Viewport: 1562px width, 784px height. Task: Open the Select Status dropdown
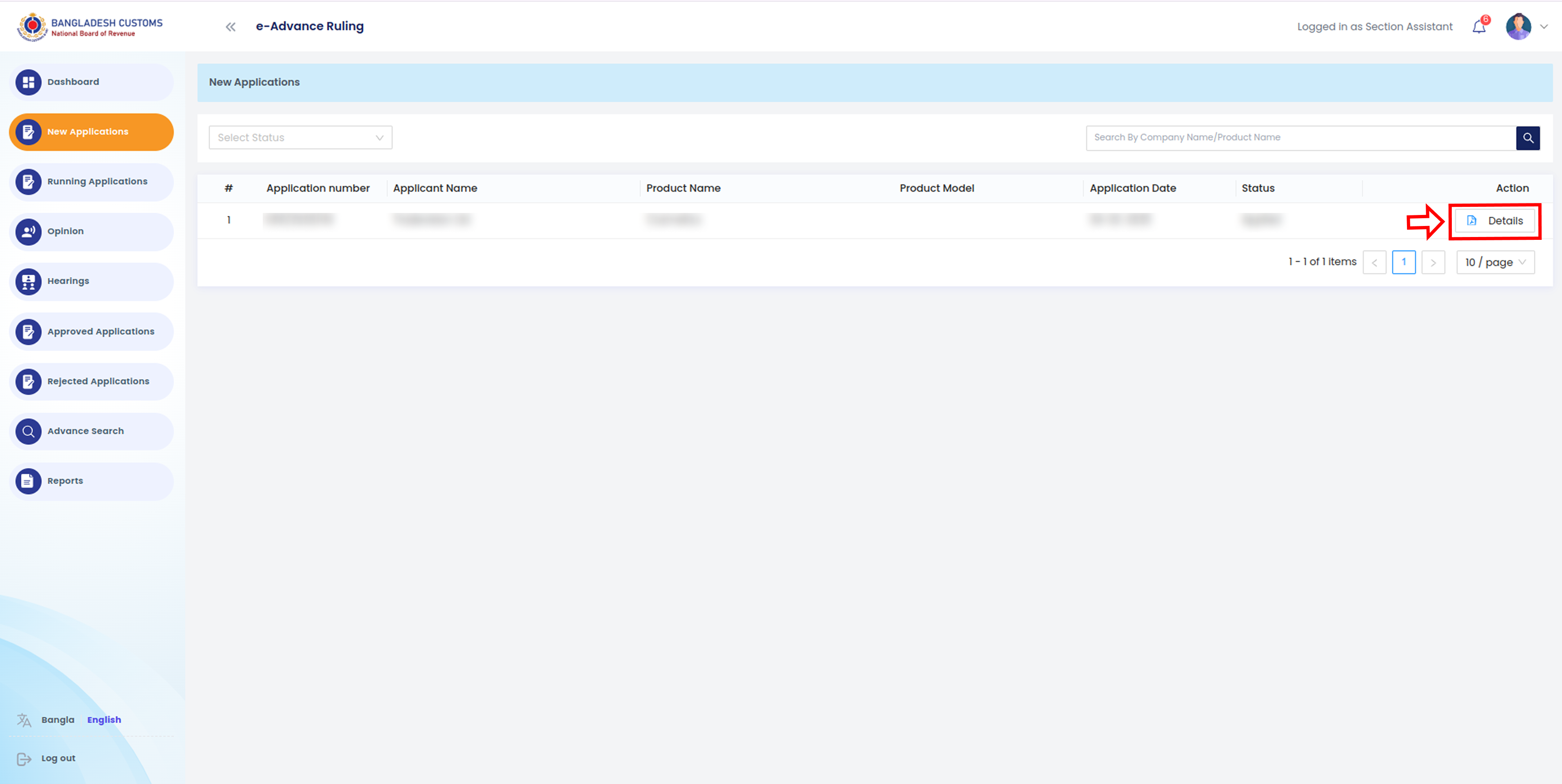301,137
